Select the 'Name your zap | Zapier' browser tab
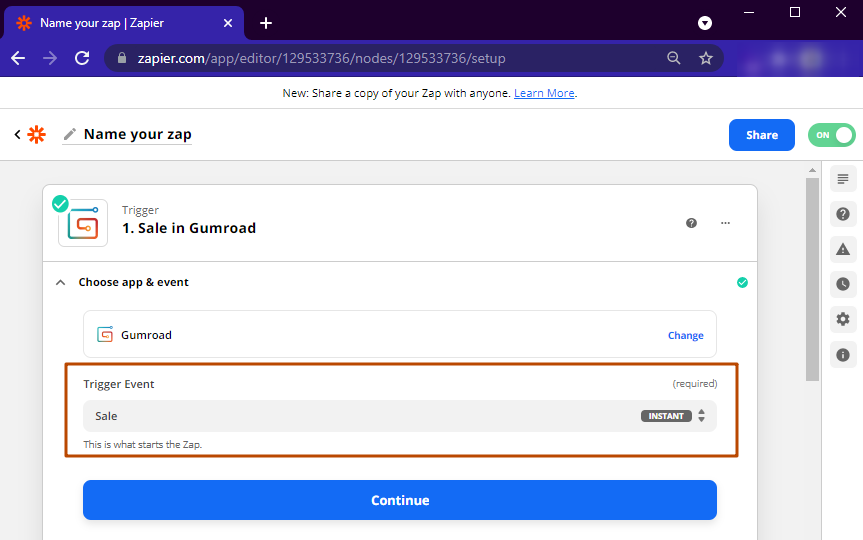 [x=124, y=23]
